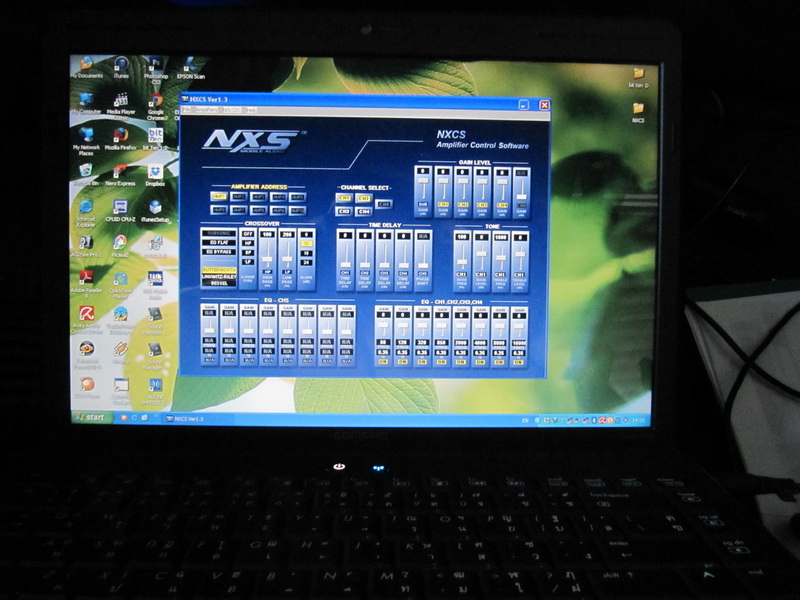Screen dimensions: 800x600
Task: Adjust the CH1 bass level slider
Action: coord(481,254)
